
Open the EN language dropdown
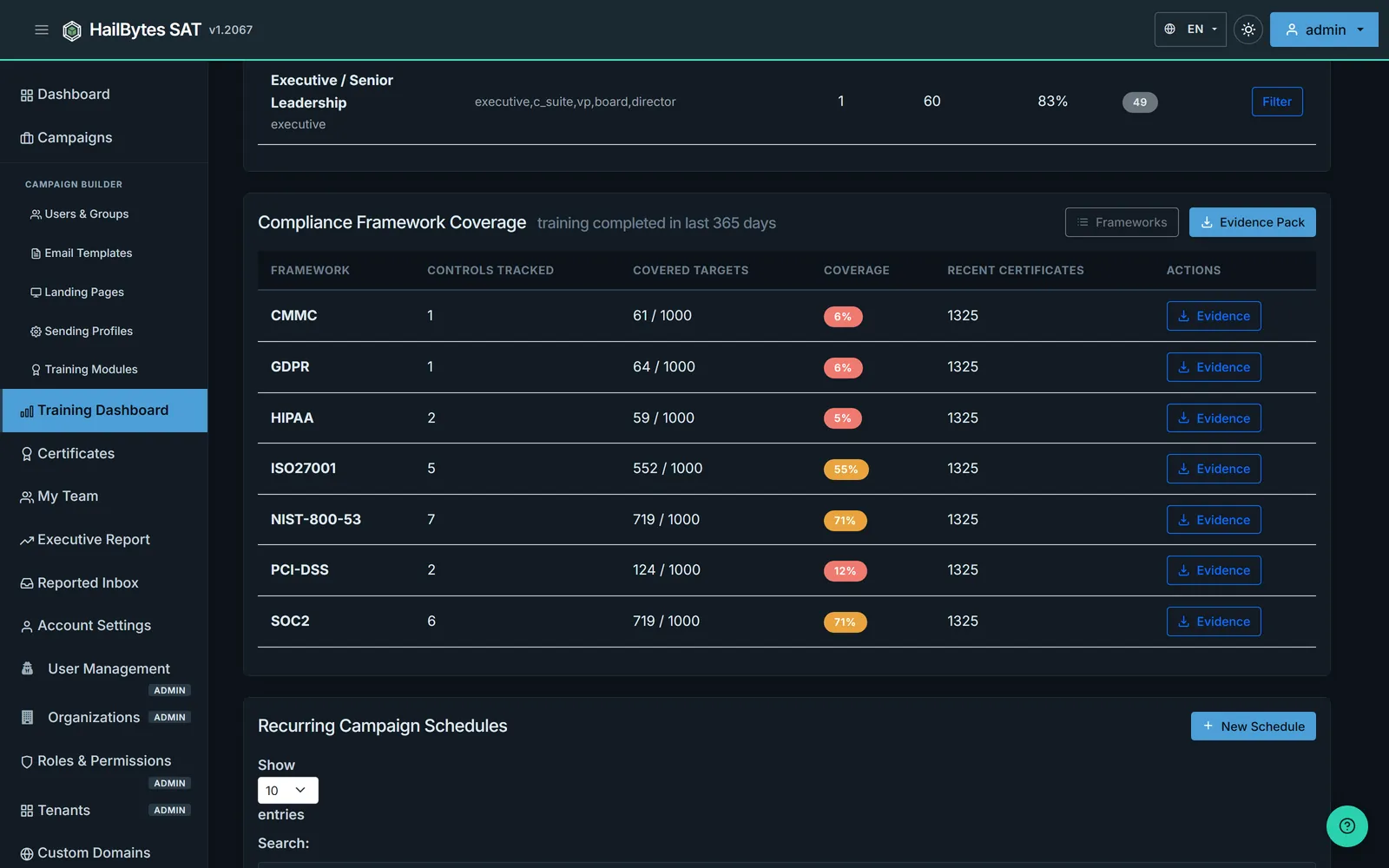click(1190, 30)
